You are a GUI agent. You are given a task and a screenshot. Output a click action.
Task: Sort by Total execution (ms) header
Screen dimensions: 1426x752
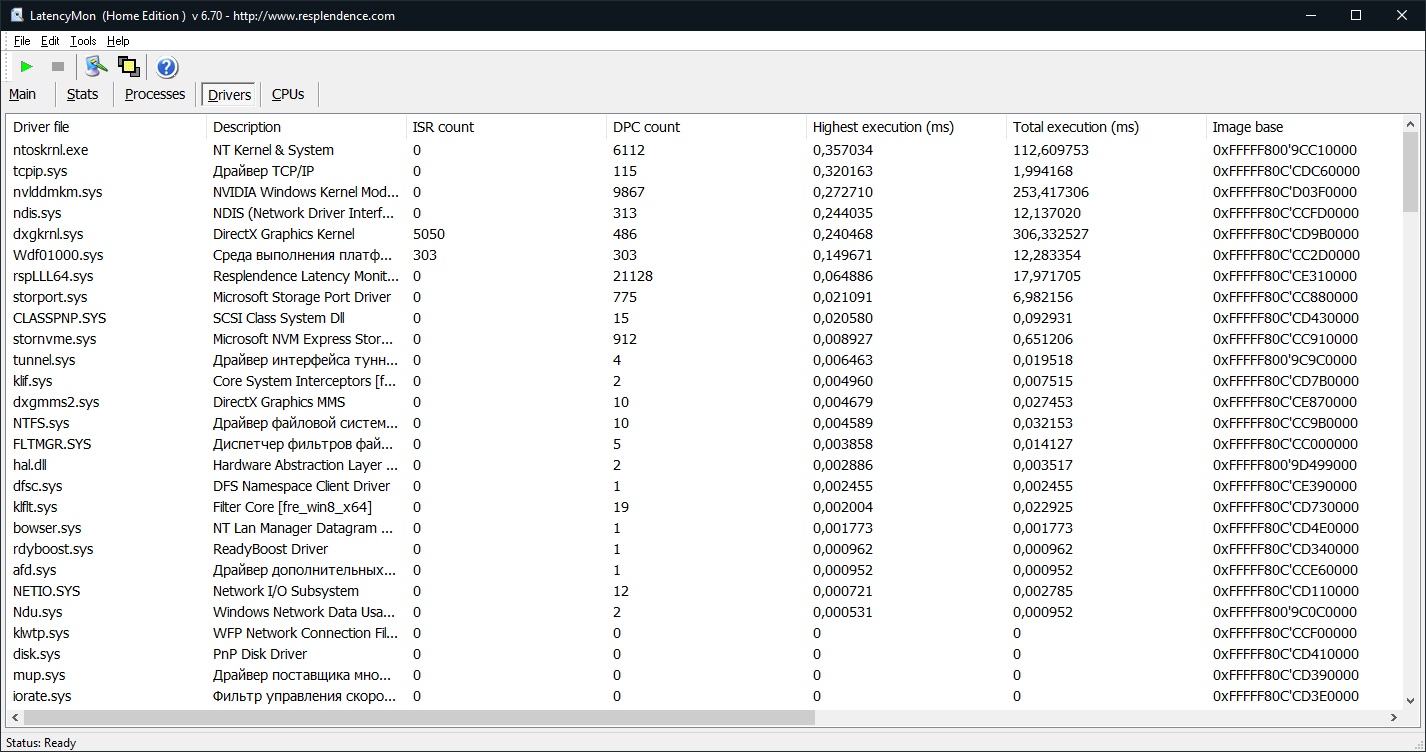tap(1106, 127)
